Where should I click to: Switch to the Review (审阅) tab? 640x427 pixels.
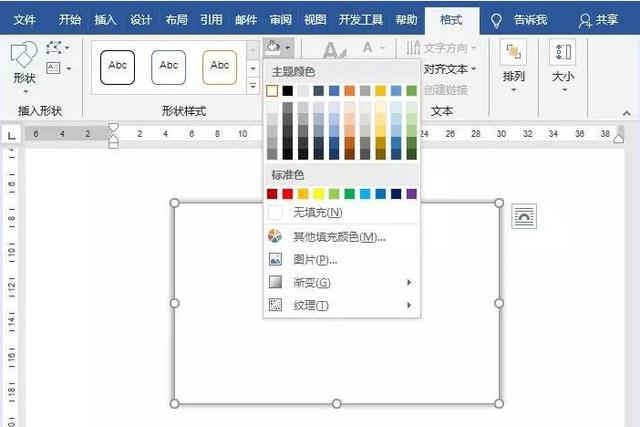point(281,20)
